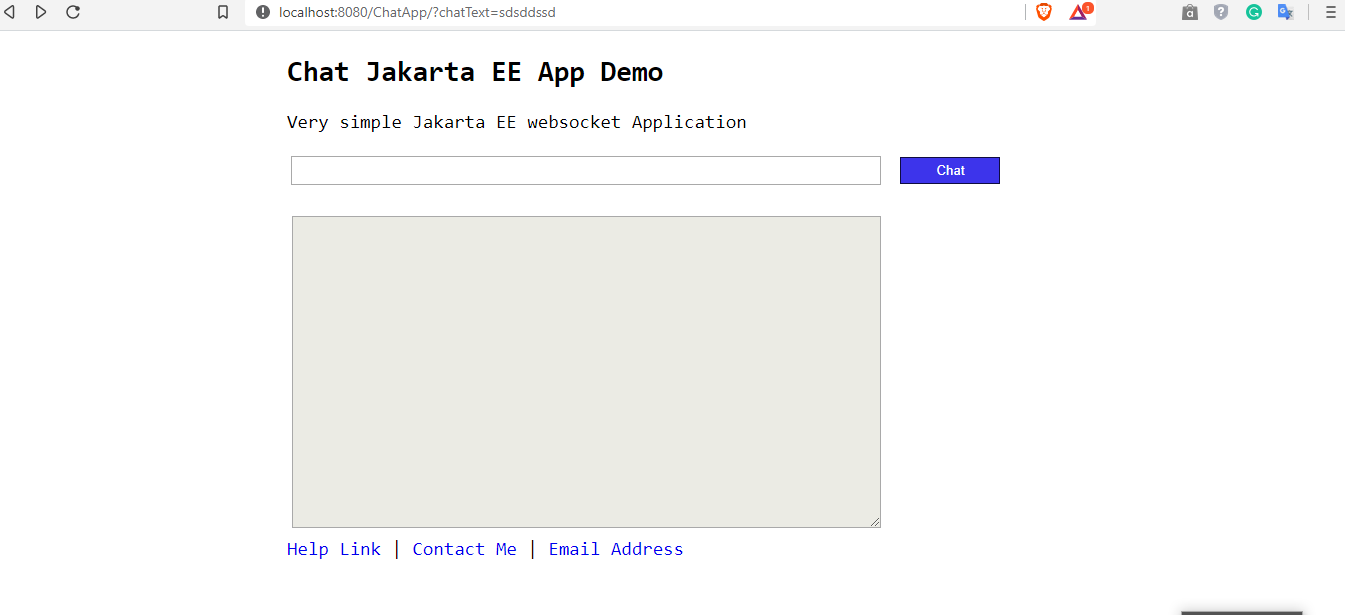Open the grey shield extension icon
1345x615 pixels.
(x=1221, y=12)
